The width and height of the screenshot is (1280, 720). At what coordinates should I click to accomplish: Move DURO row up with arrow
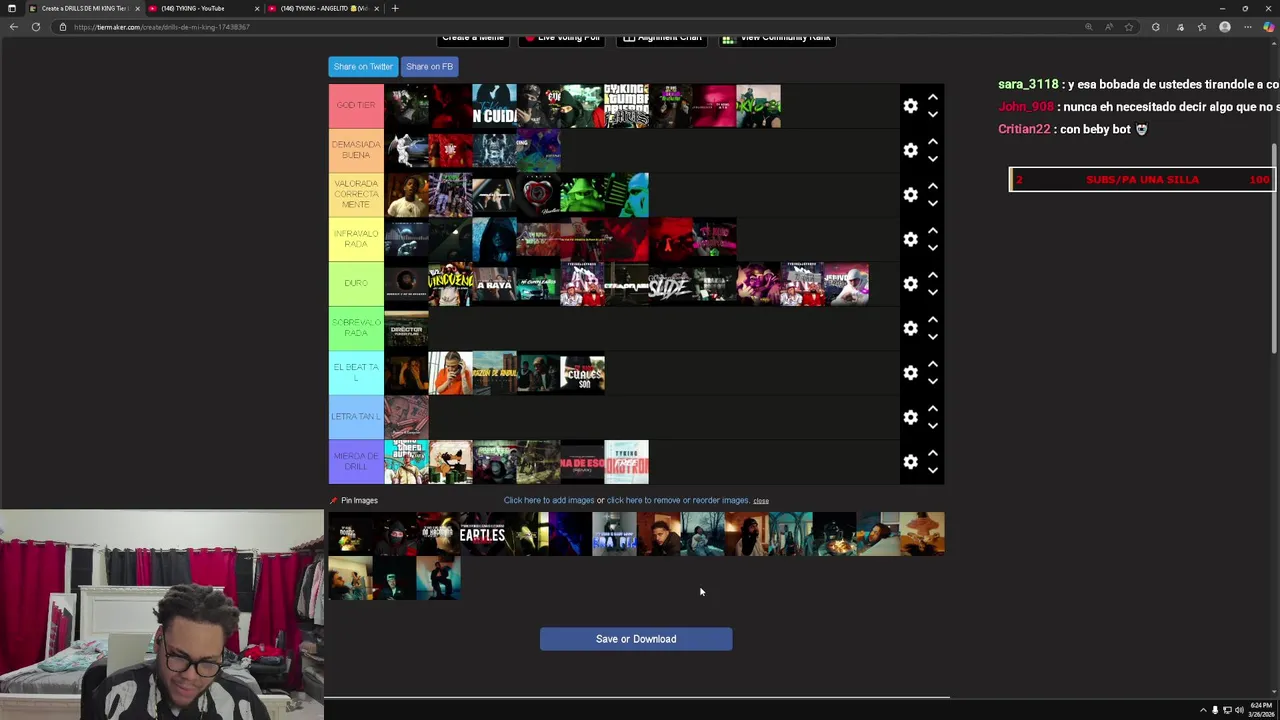[932, 275]
